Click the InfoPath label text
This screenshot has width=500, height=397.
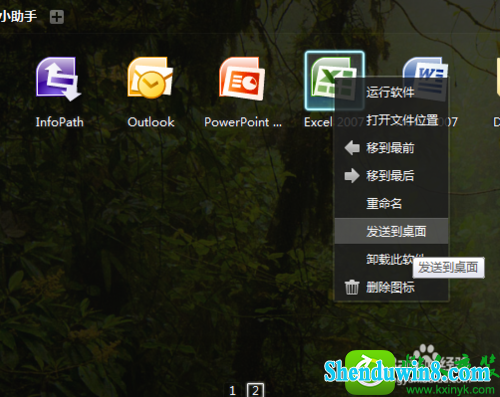tap(59, 122)
